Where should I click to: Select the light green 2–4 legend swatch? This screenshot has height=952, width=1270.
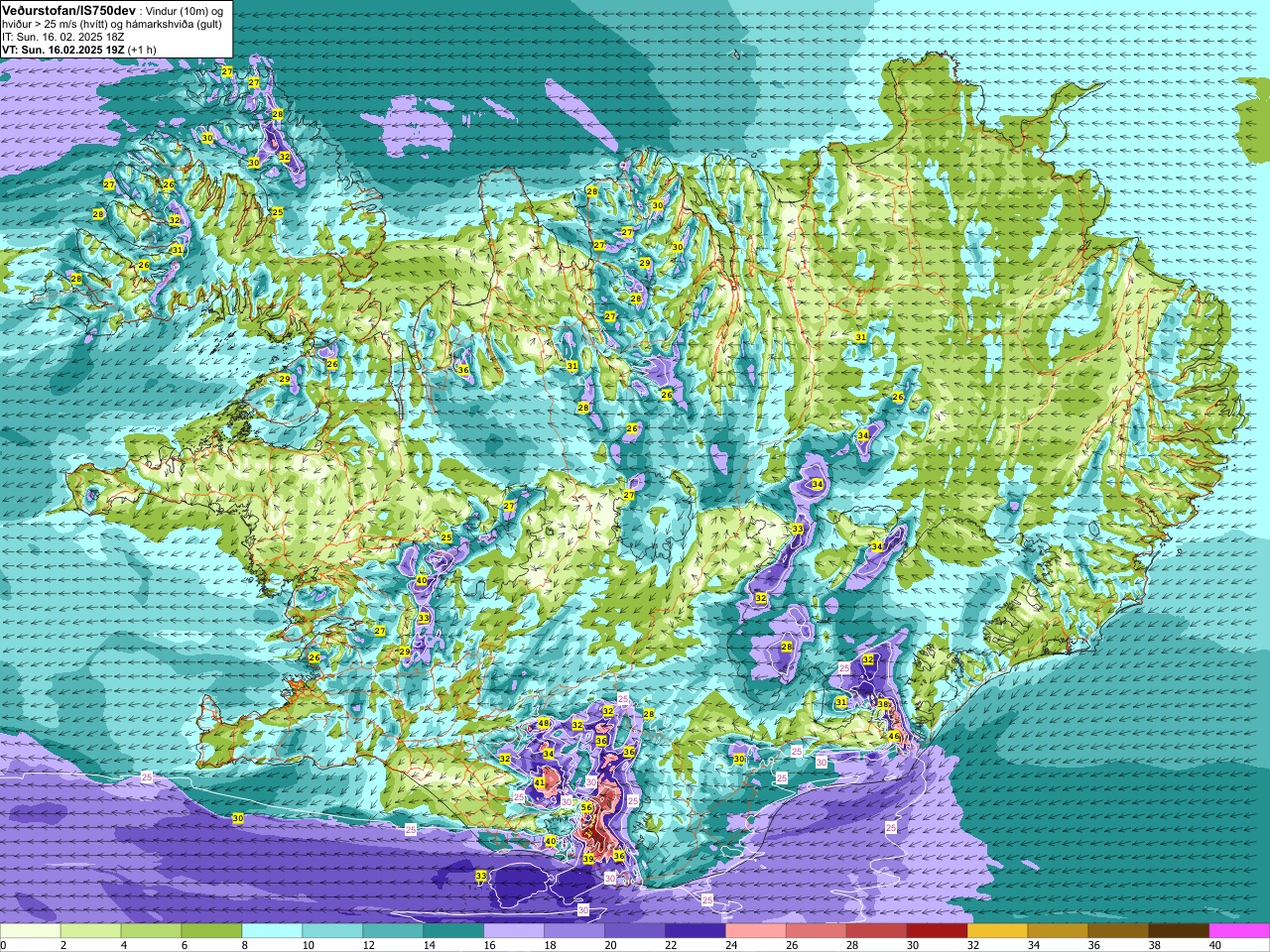(x=90, y=931)
